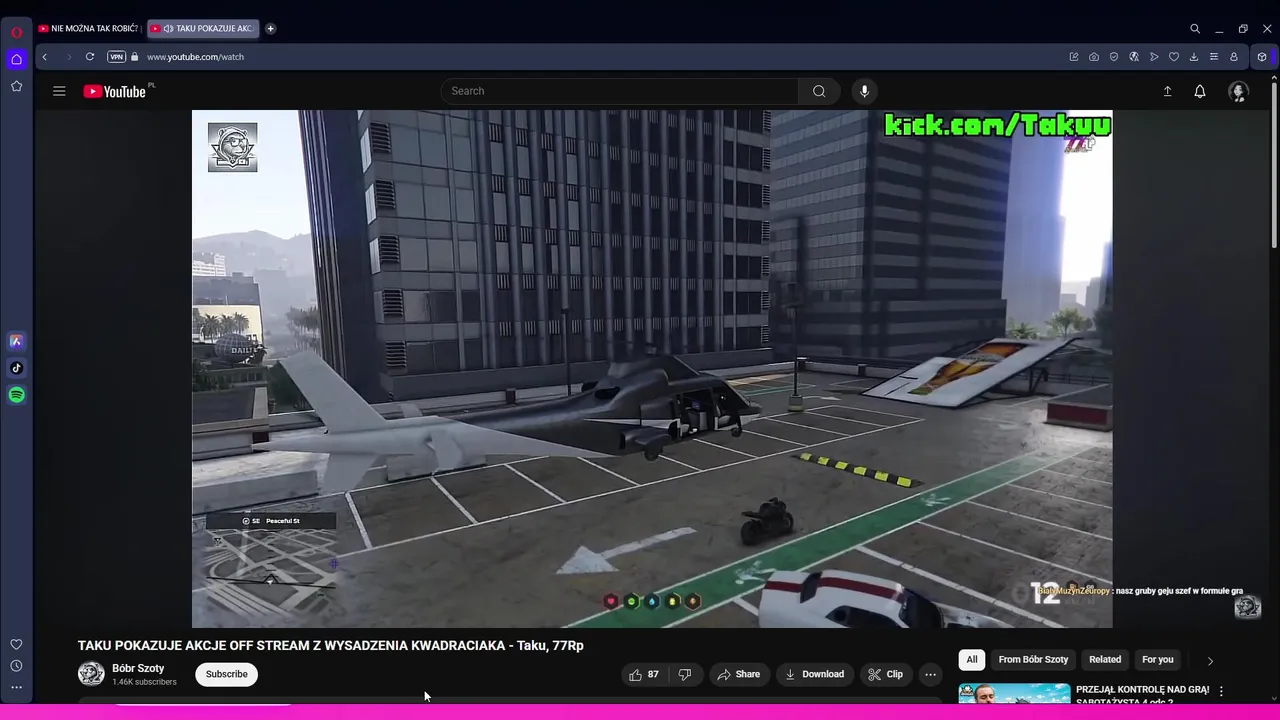Image resolution: width=1280 pixels, height=720 pixels.
Task: Share the video
Action: click(738, 674)
